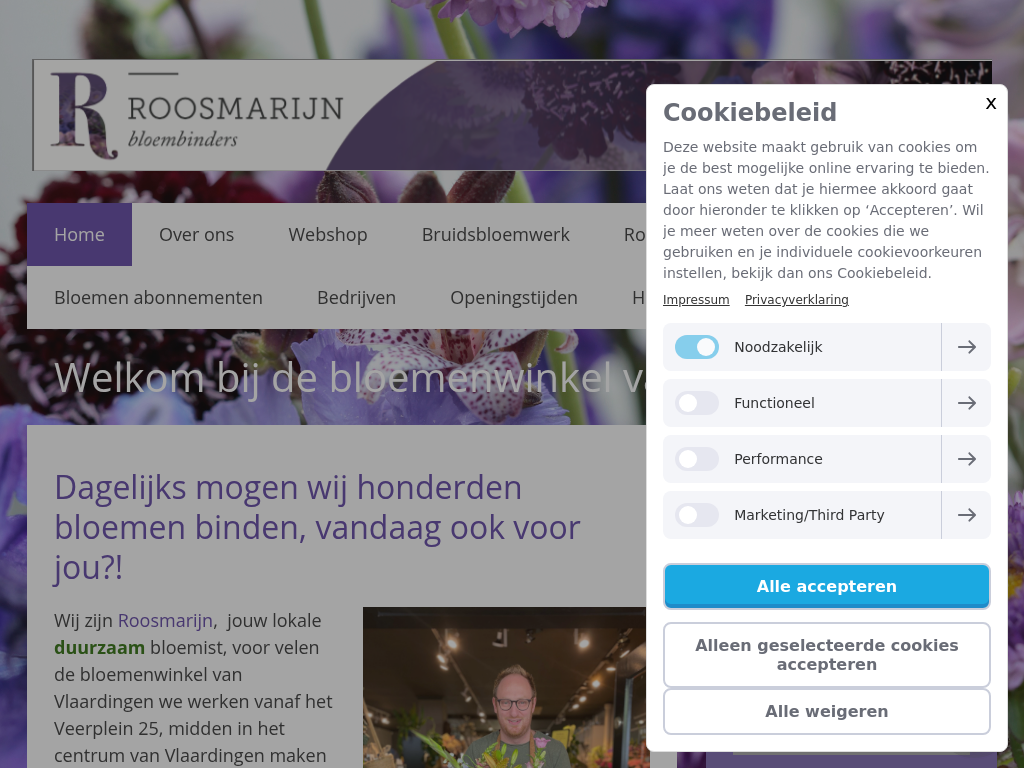This screenshot has width=1024, height=768.
Task: Enable the Functioneel cookies switch
Action: [697, 403]
